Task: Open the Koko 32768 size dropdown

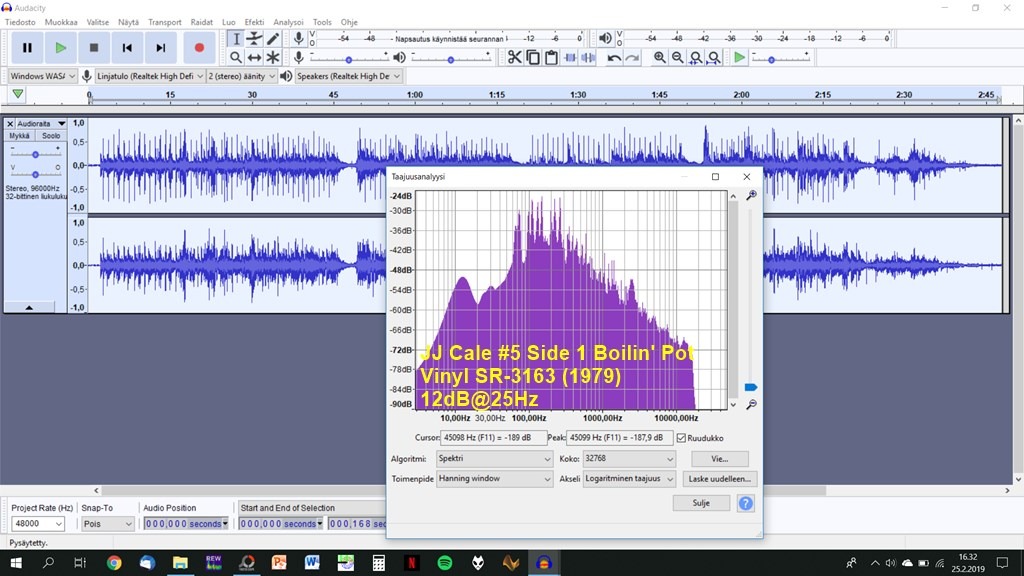Action: pyautogui.click(x=629, y=459)
